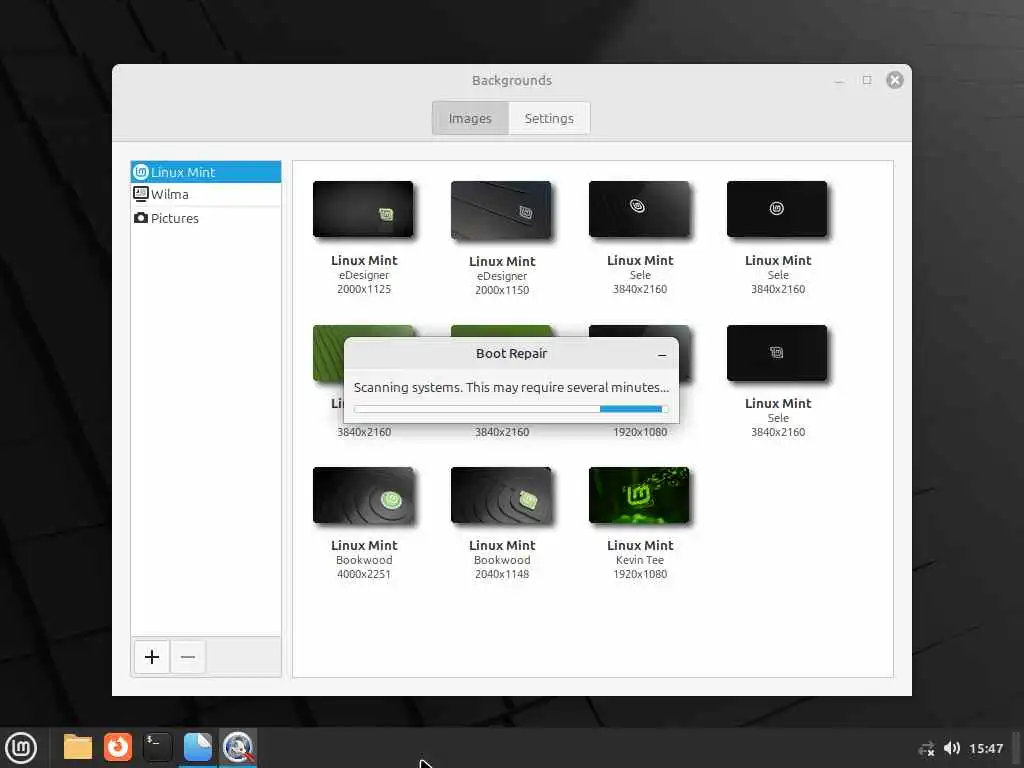Pick the first-row Sele wallpaper with centered round logo
This screenshot has height=768, width=1024.
tap(777, 209)
